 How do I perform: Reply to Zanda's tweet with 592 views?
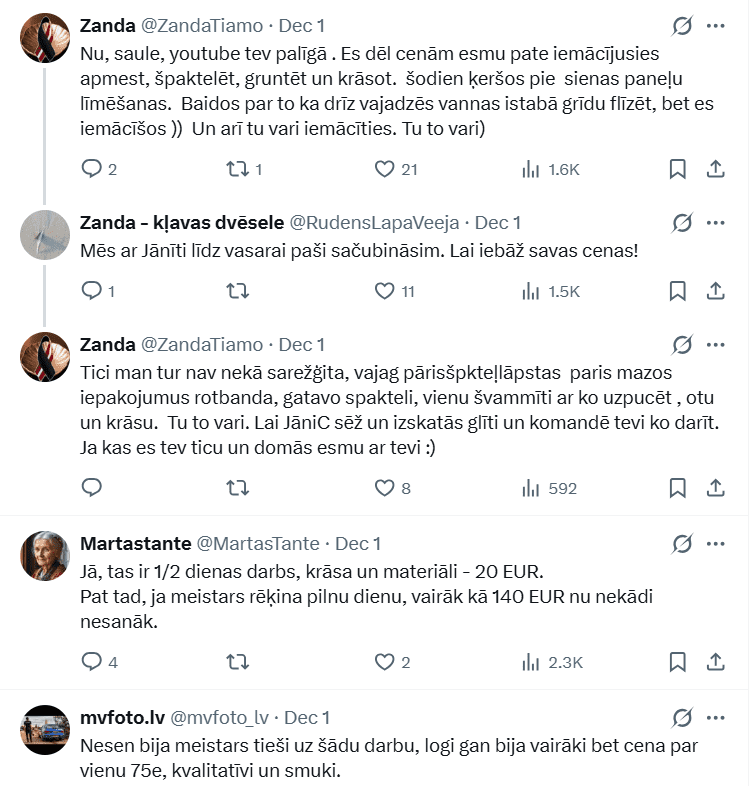coord(92,488)
